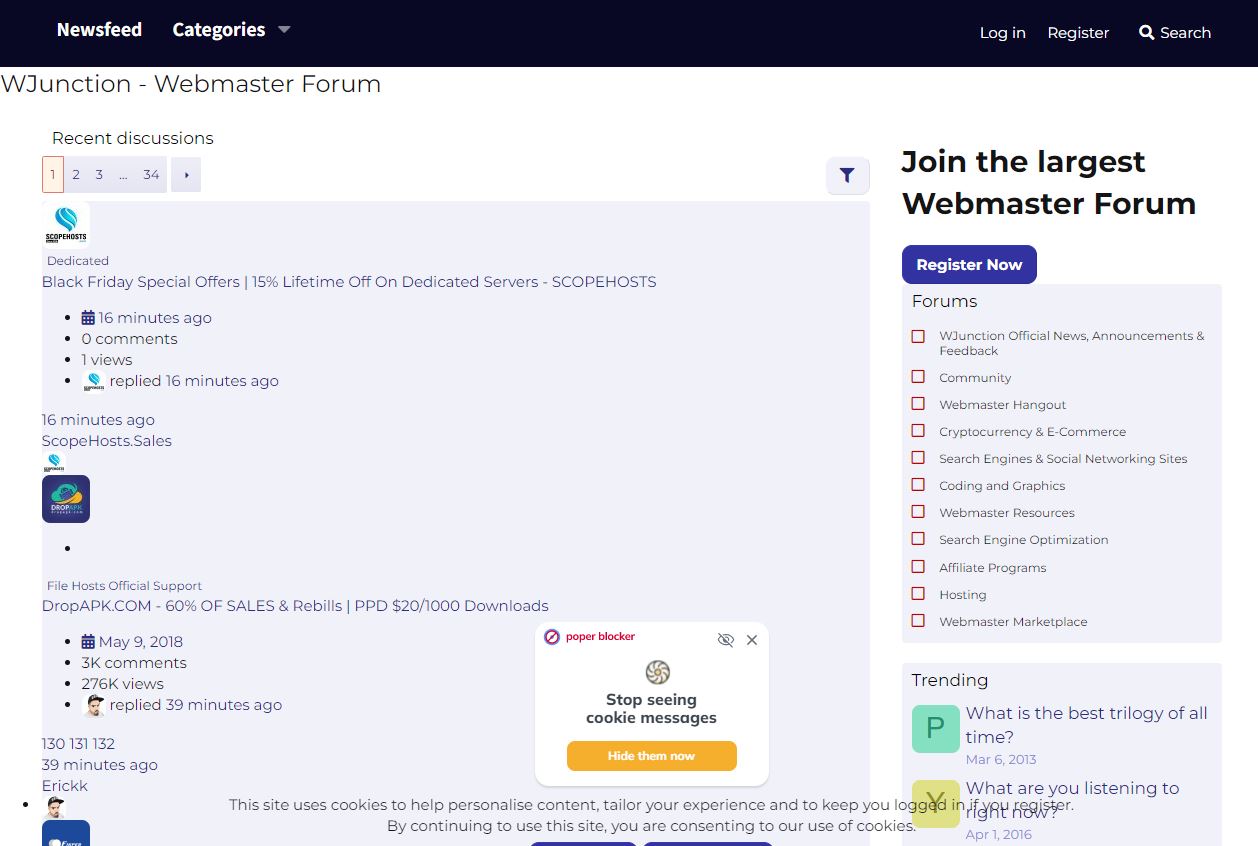Open ScopeHosts avatar on first thread
Viewport: 1258px width, 846px height.
(66, 225)
